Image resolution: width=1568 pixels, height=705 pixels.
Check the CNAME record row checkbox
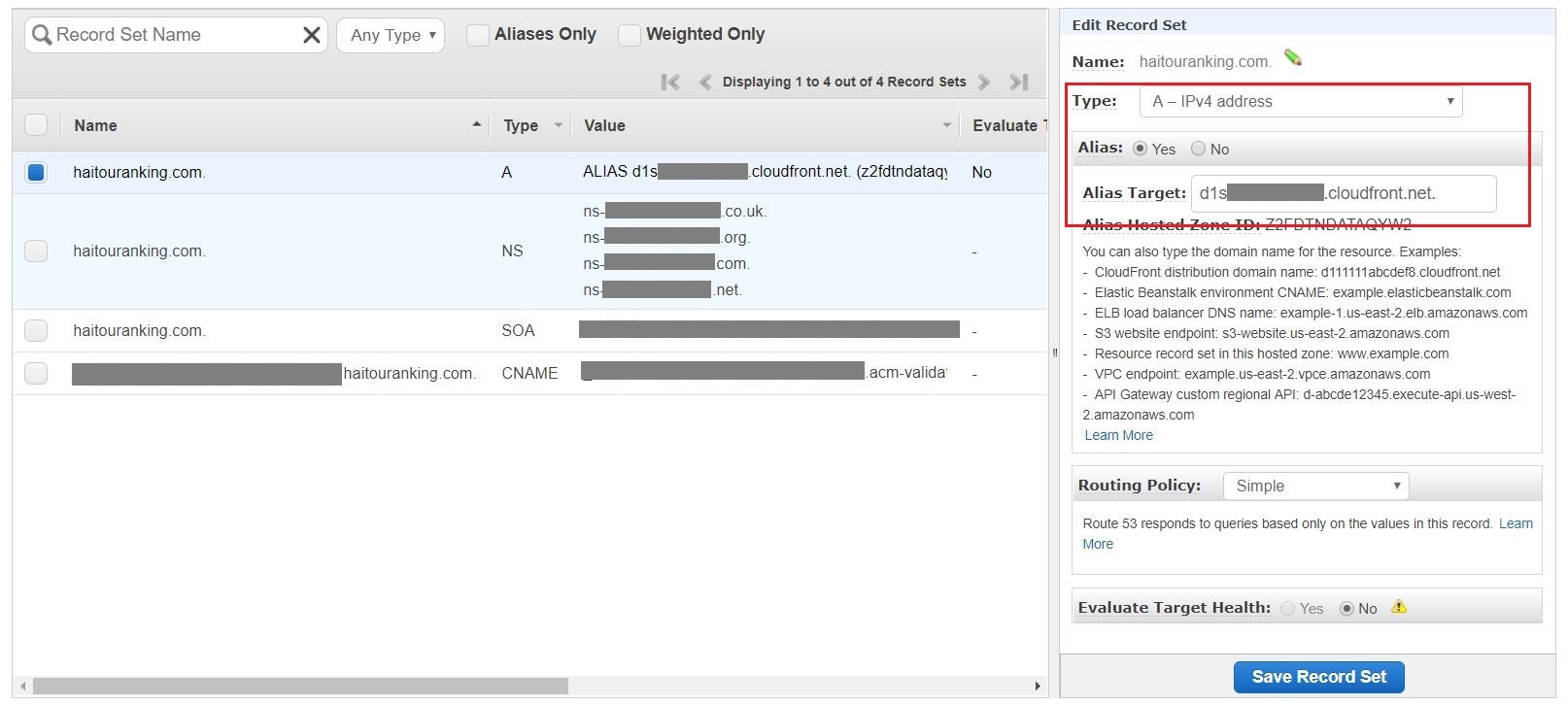[36, 373]
